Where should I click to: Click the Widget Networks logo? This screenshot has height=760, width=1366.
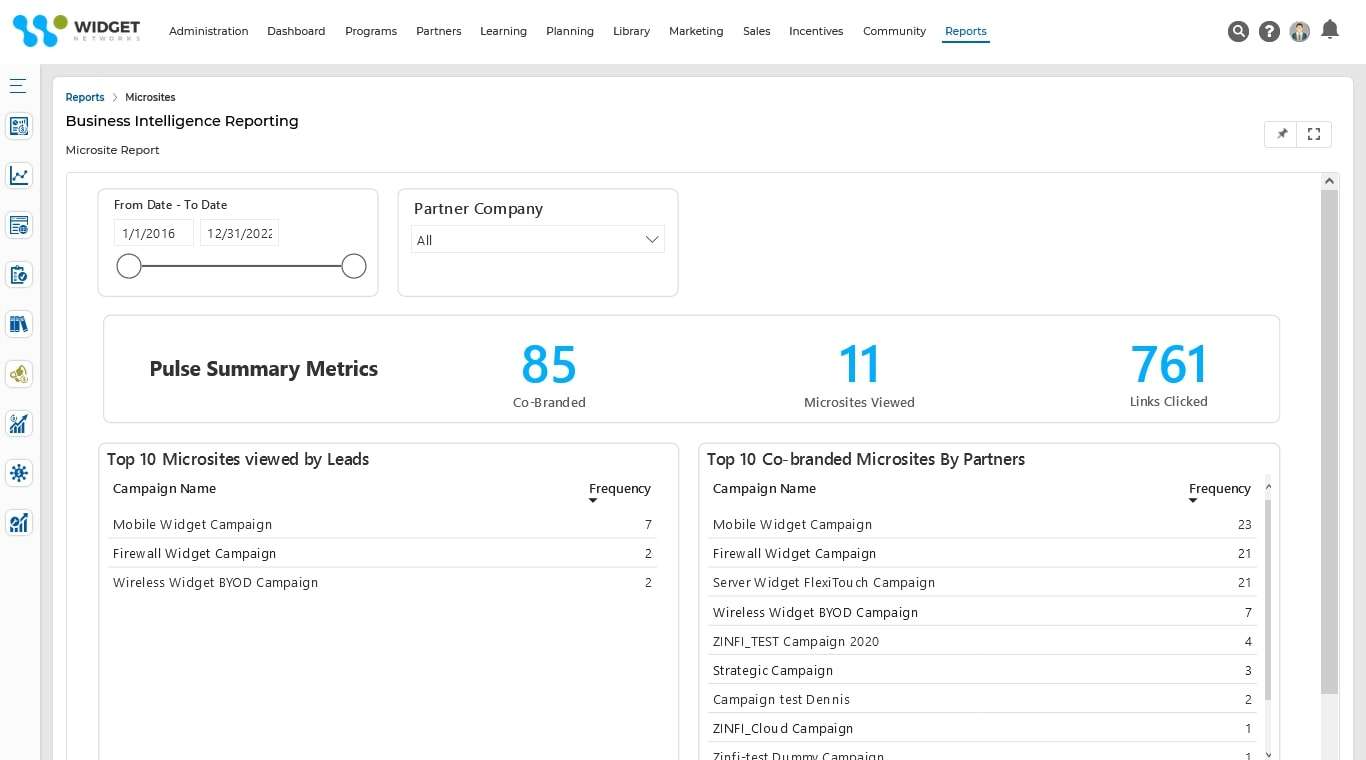click(75, 30)
